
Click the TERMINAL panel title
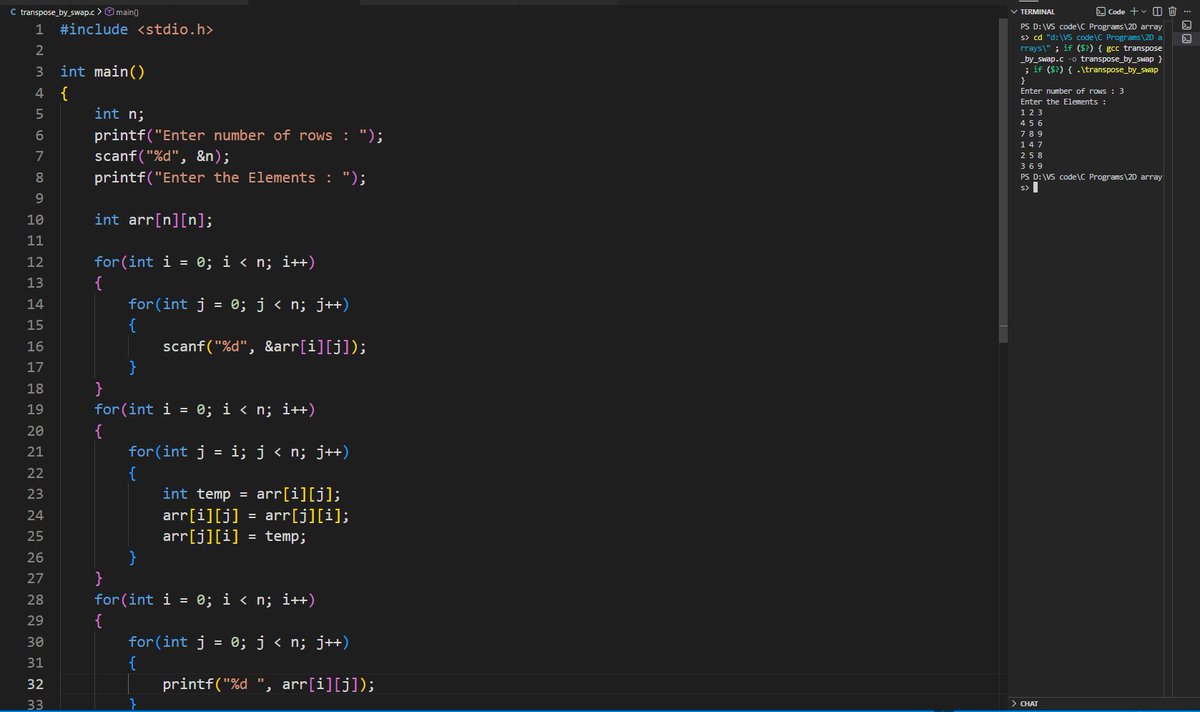(1036, 11)
